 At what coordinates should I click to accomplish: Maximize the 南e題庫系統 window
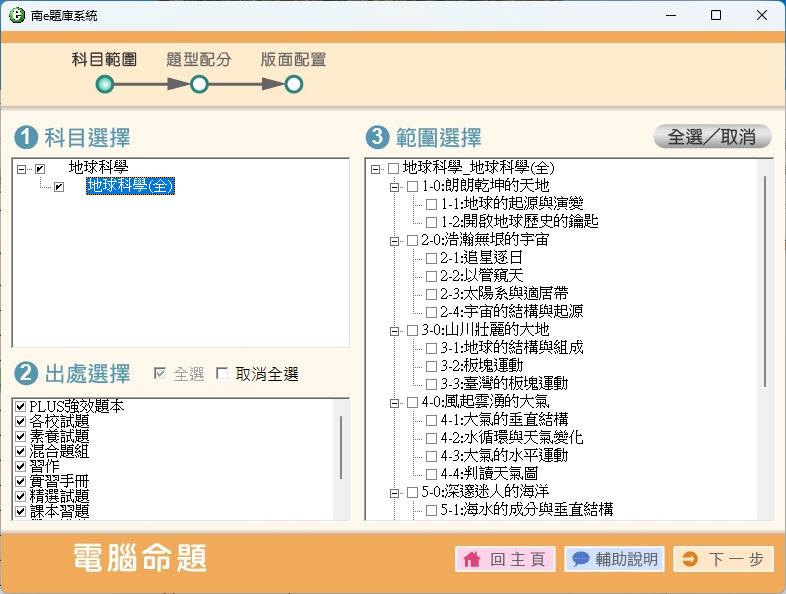[716, 16]
